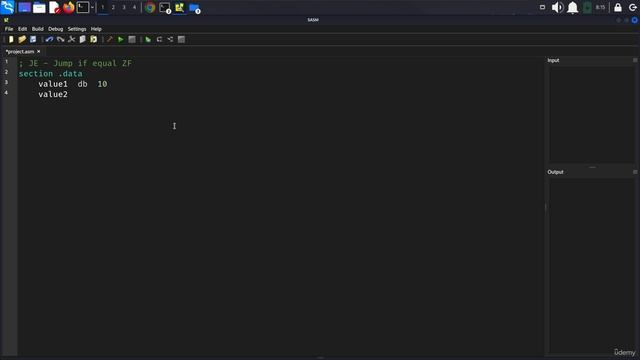Switch to workspace 3
This screenshot has height=360, width=640.
point(124,7)
